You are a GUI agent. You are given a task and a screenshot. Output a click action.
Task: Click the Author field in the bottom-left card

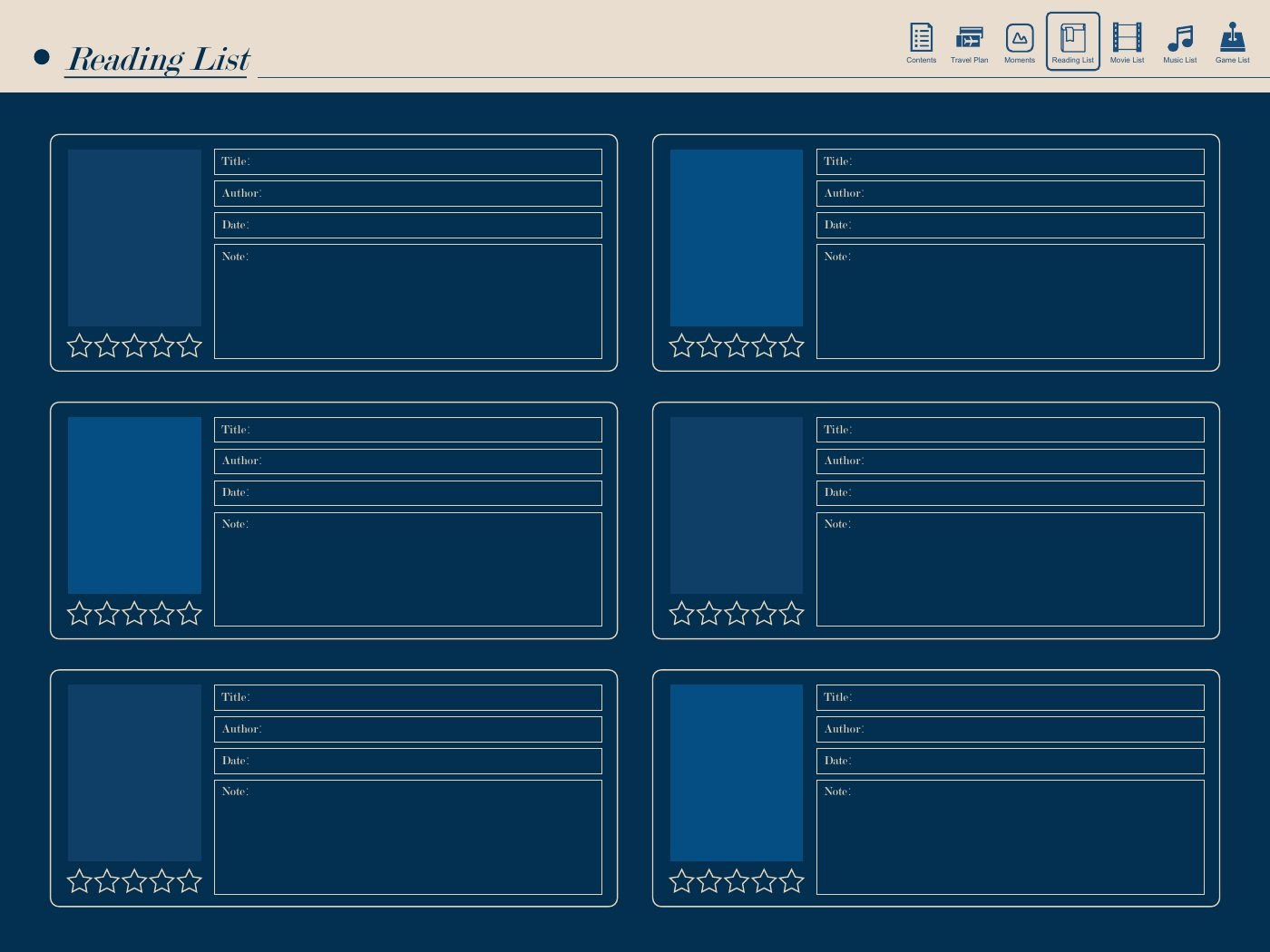[x=408, y=729]
